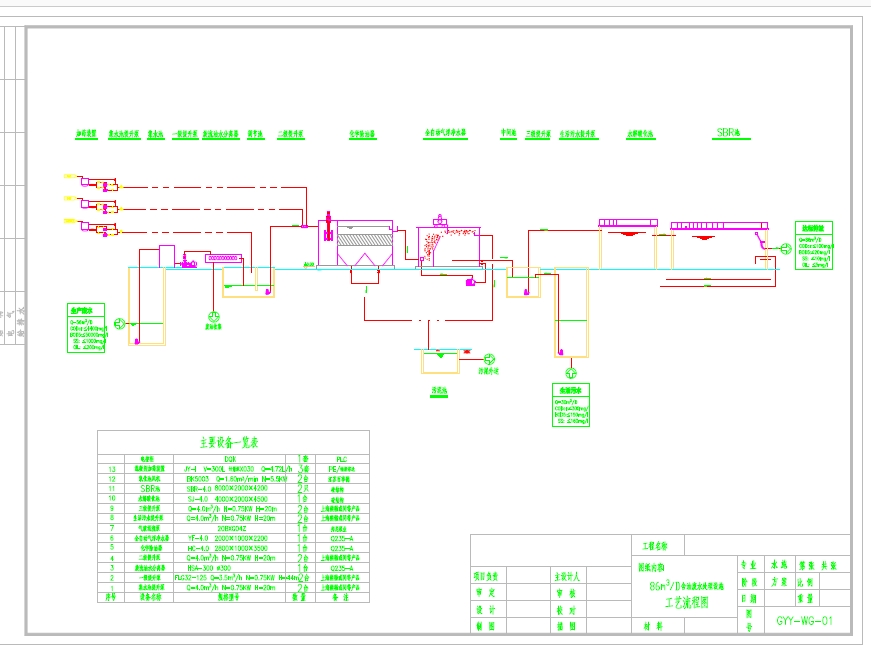Screen dimensions: 871x647
Task: Click the sludge pool label below the diagram
Action: pyautogui.click(x=439, y=391)
